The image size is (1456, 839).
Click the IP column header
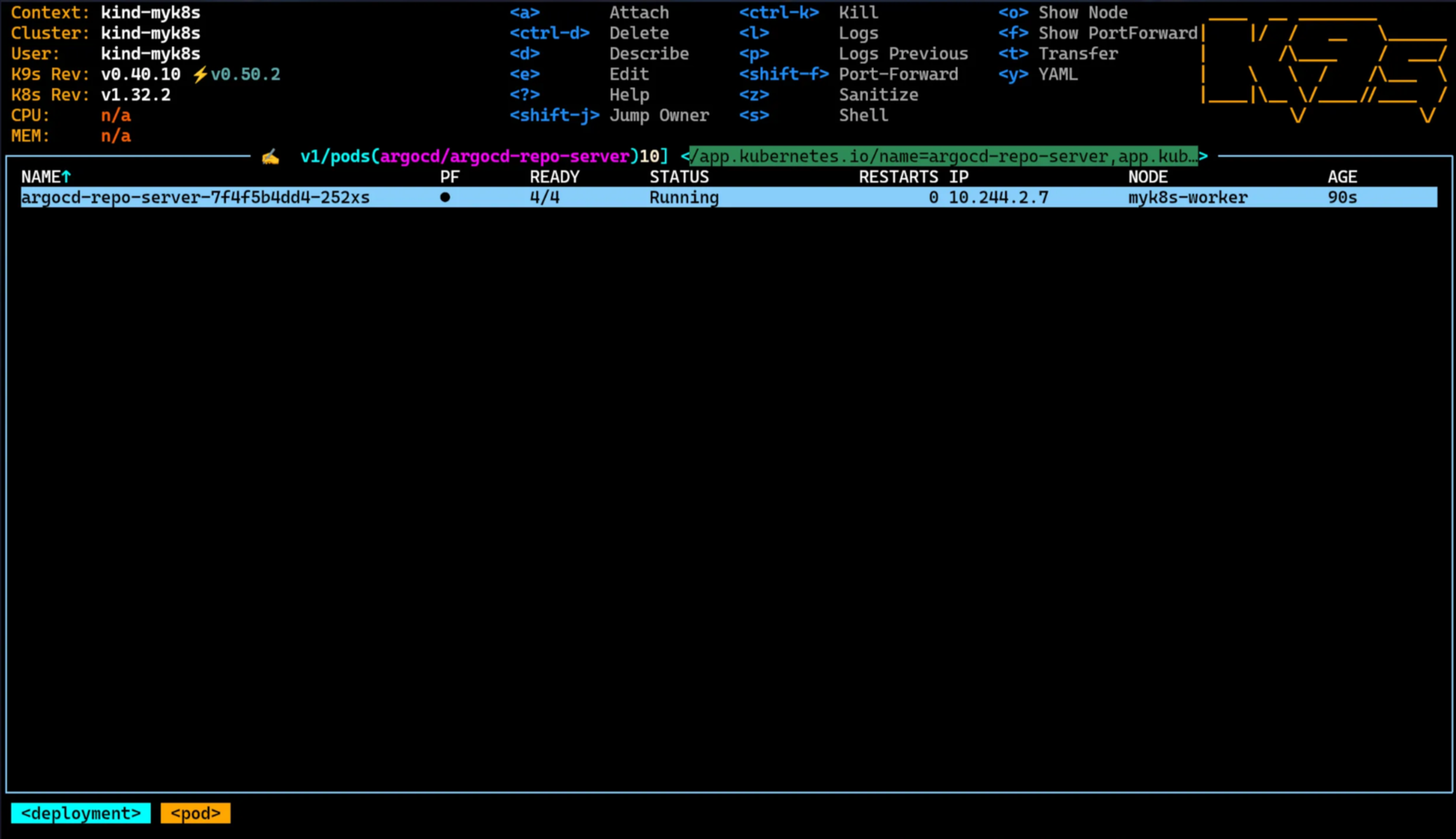click(959, 177)
